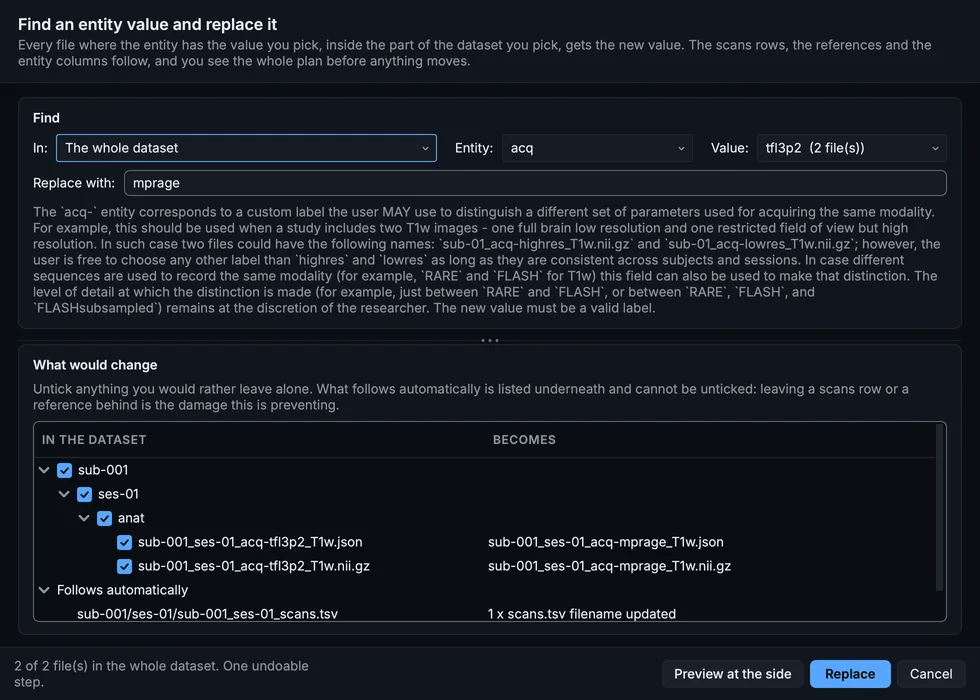Click the 'IN THE DATASET' column header
980x700 pixels.
(94, 439)
